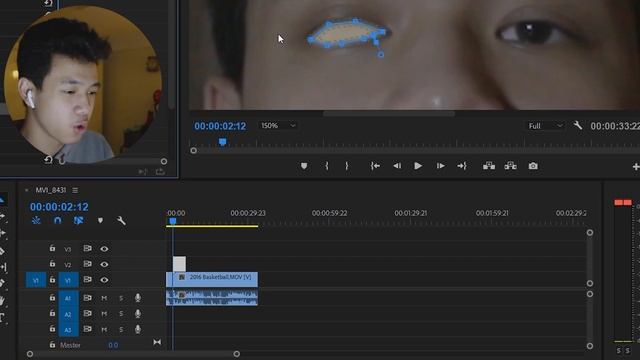Jump to Out point in Program Monitor

point(462,166)
